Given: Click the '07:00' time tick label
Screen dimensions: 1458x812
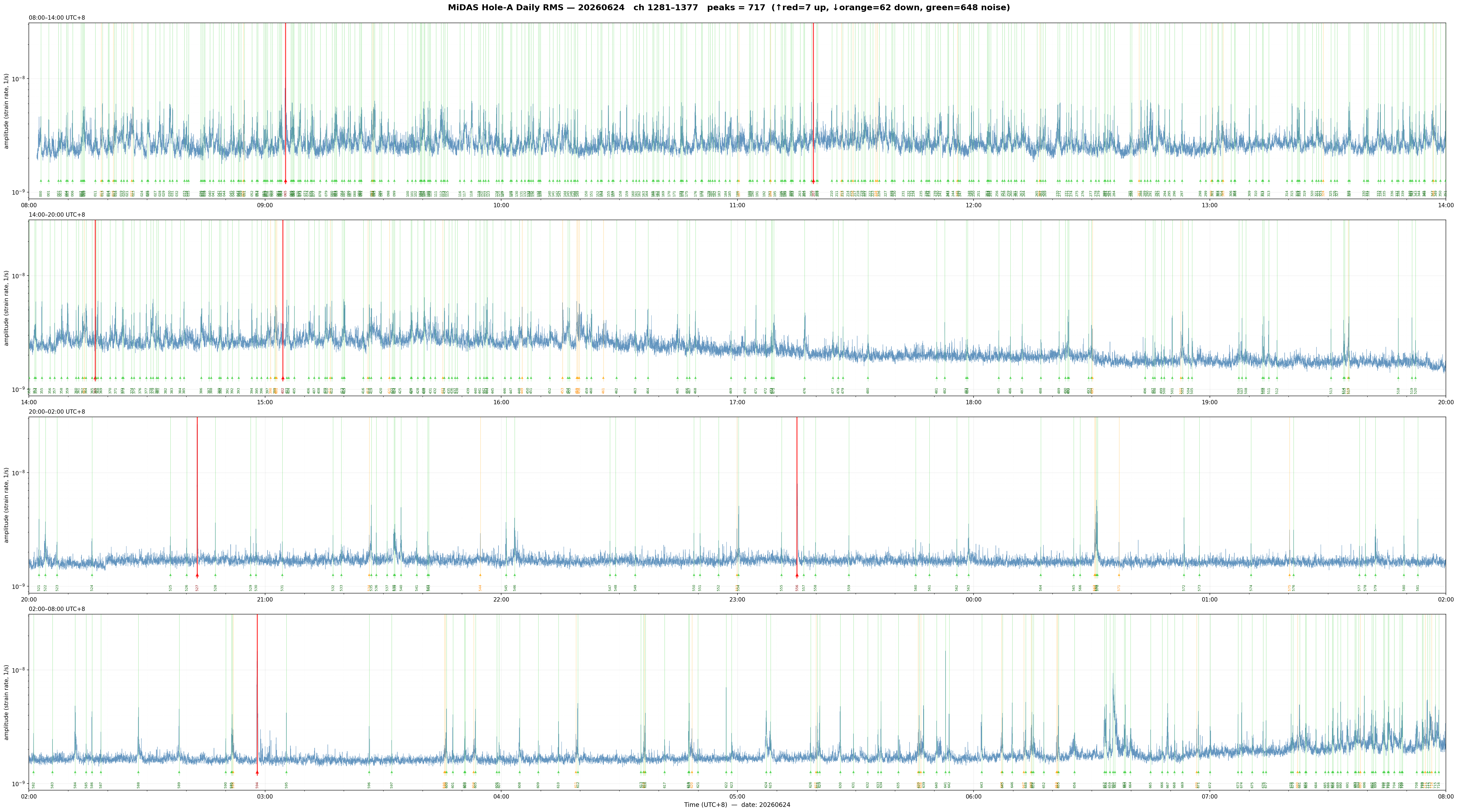Looking at the screenshot, I should (x=1210, y=796).
